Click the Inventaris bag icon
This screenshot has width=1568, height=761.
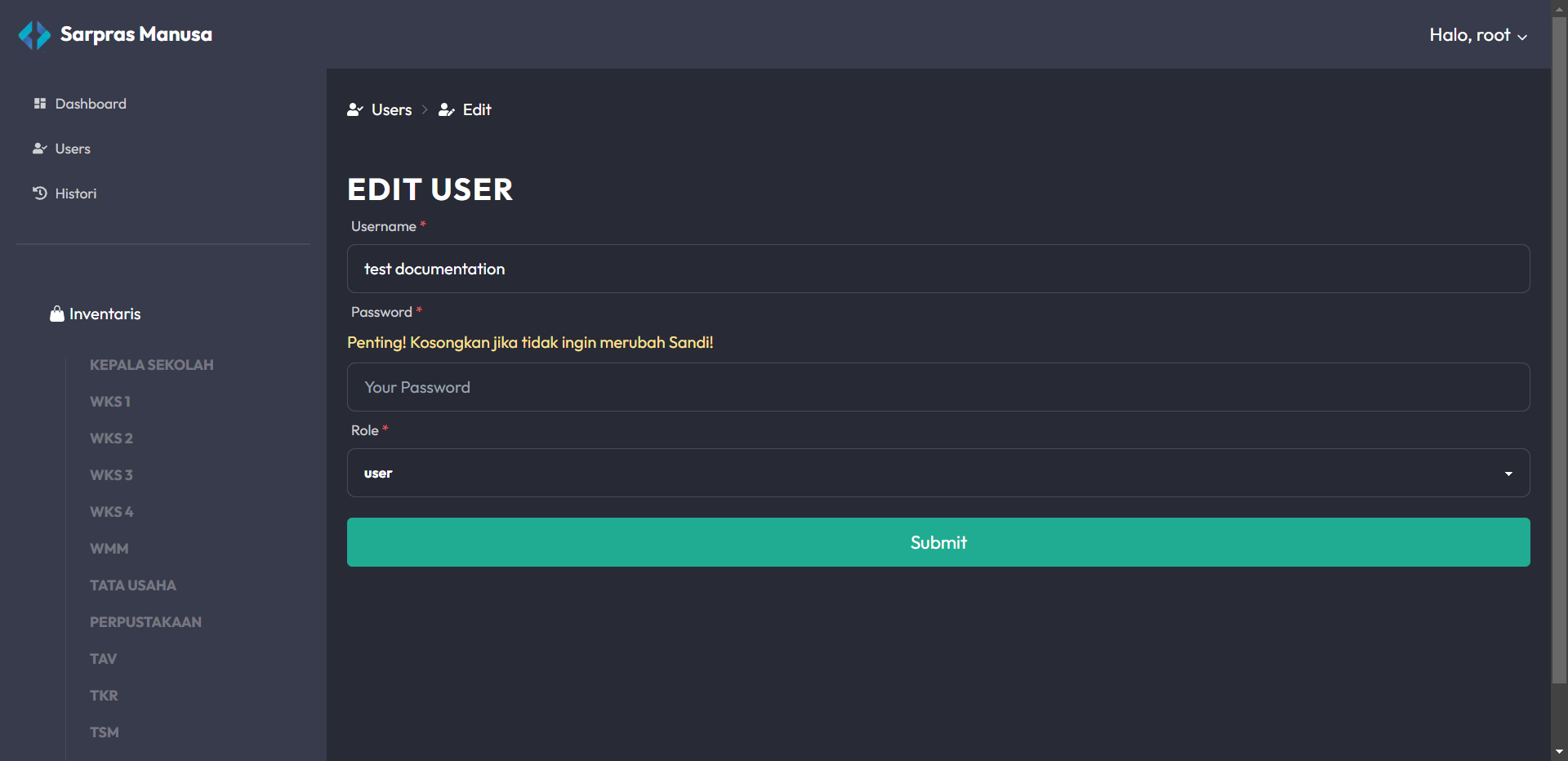57,314
